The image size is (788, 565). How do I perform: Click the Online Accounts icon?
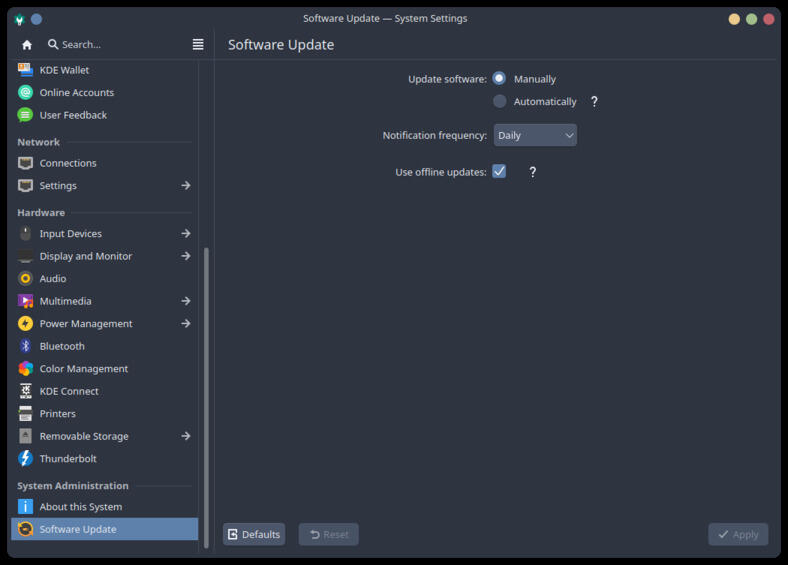[x=25, y=92]
